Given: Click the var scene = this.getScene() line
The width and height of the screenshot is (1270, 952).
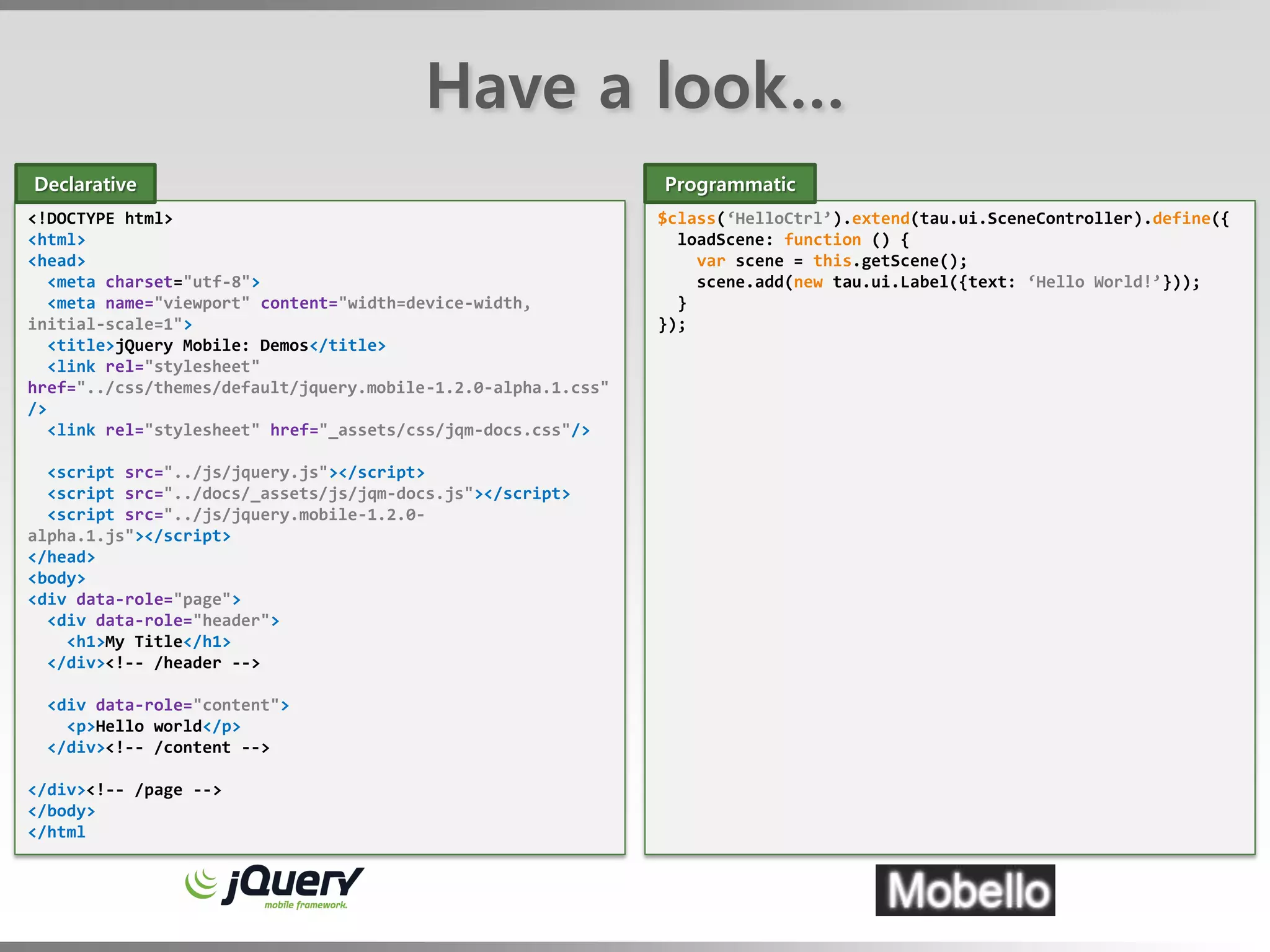Looking at the screenshot, I should point(831,261).
